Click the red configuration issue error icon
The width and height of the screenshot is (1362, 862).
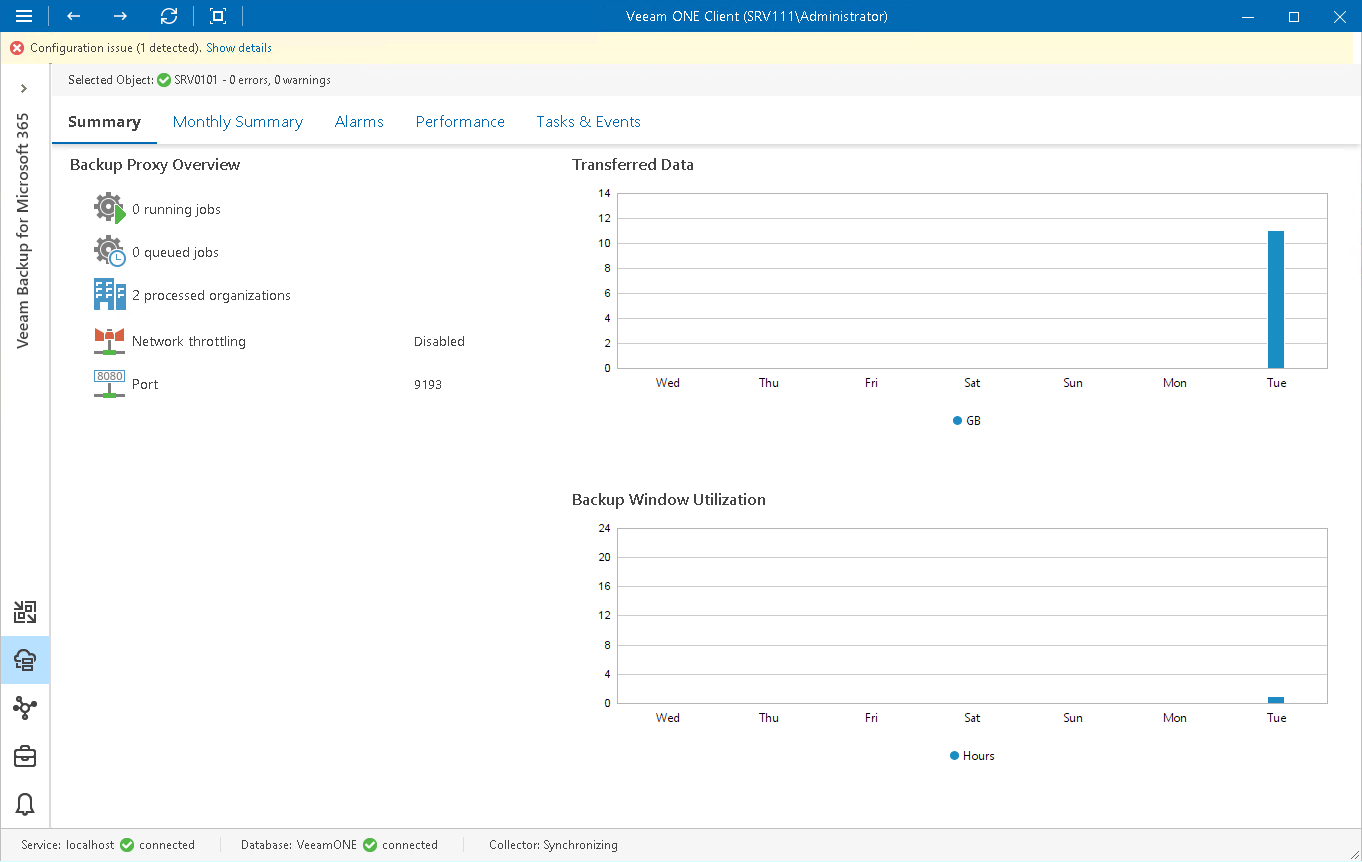tap(17, 48)
